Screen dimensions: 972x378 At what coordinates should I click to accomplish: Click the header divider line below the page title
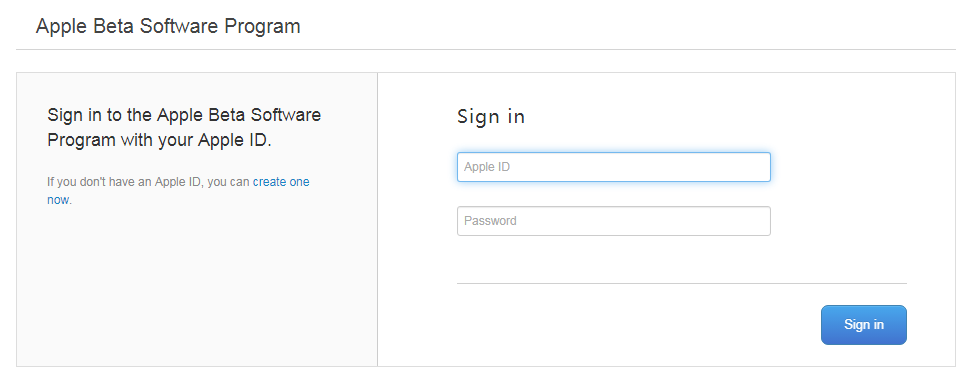click(x=486, y=50)
